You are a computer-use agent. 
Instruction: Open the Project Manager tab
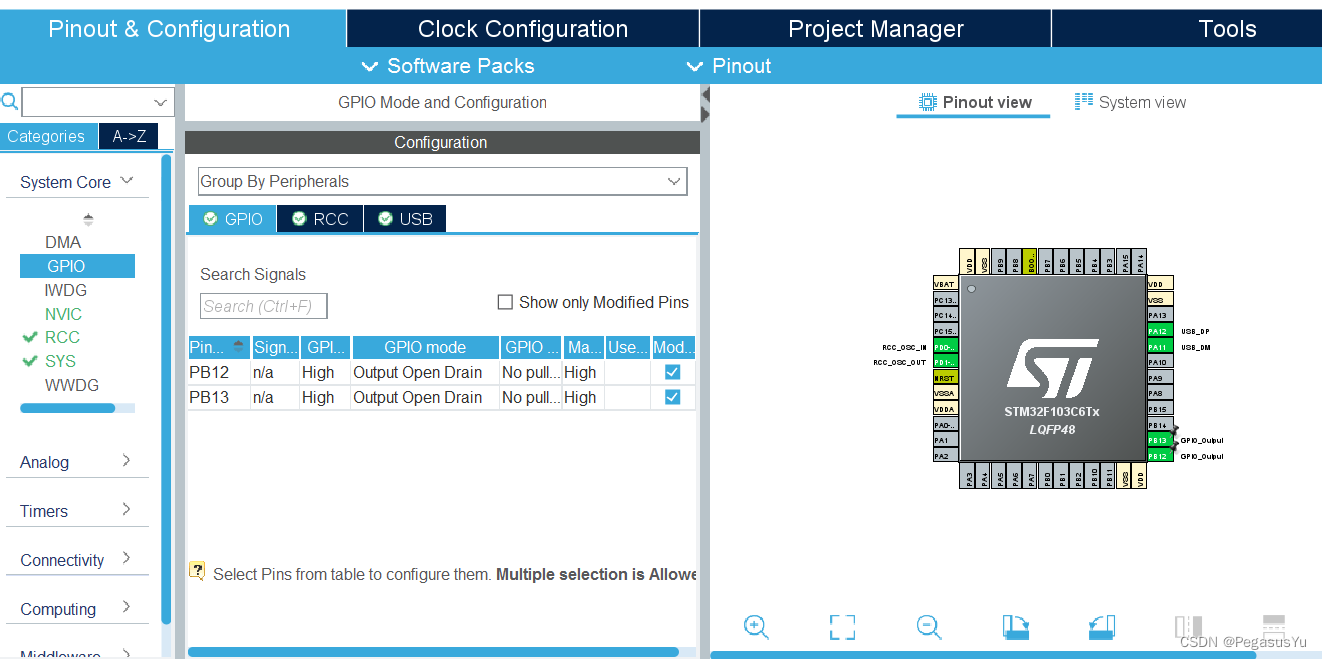pyautogui.click(x=876, y=29)
